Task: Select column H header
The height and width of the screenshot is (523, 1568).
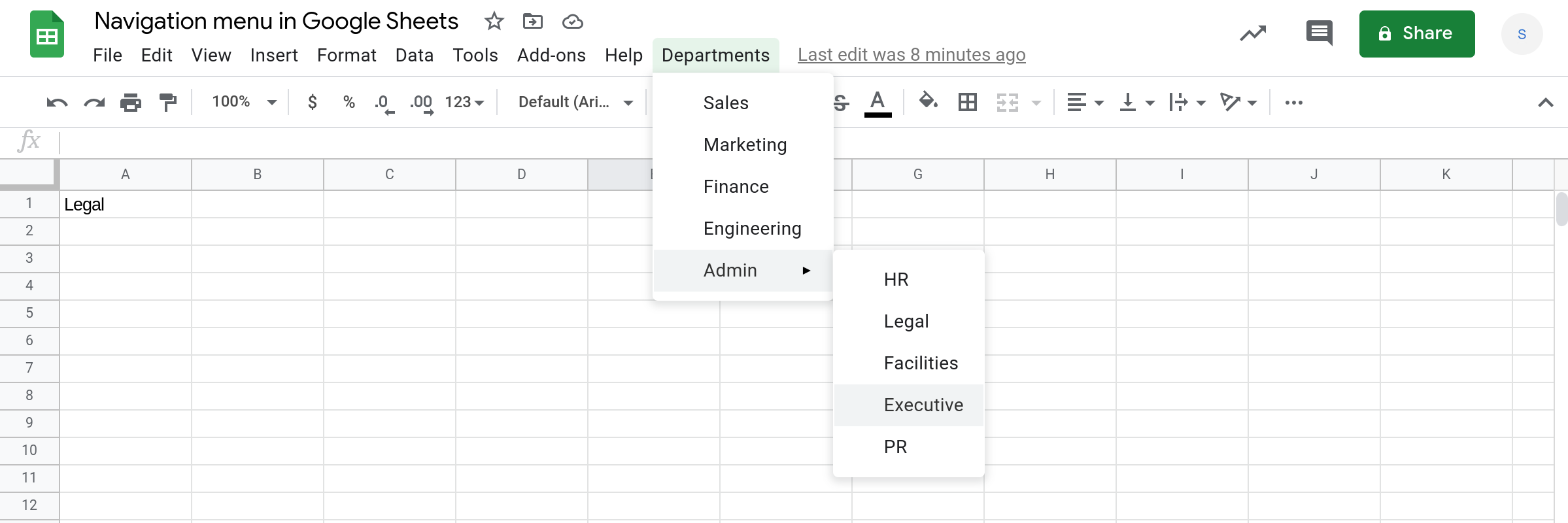Action: (x=1050, y=174)
